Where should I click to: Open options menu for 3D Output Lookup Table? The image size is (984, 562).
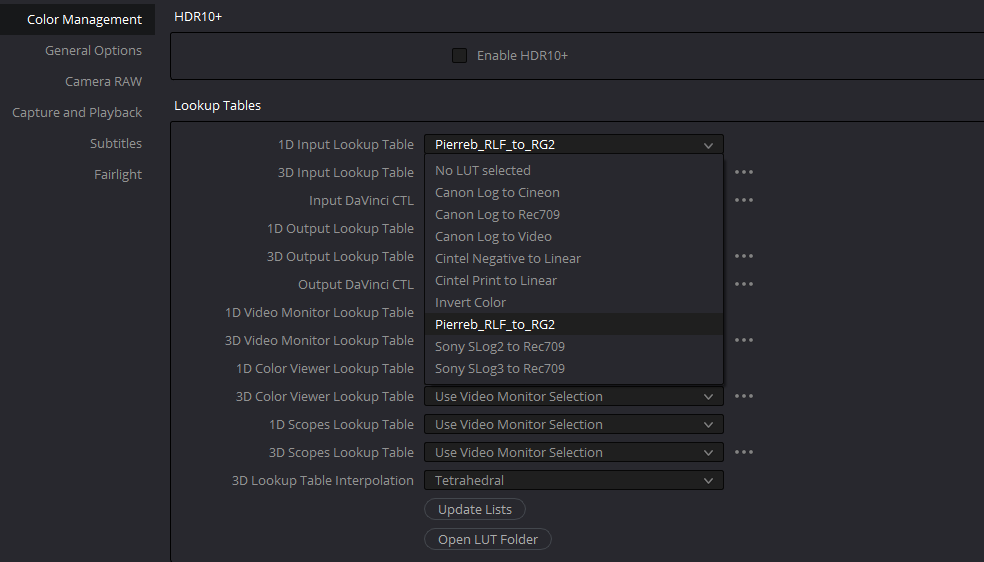(744, 256)
